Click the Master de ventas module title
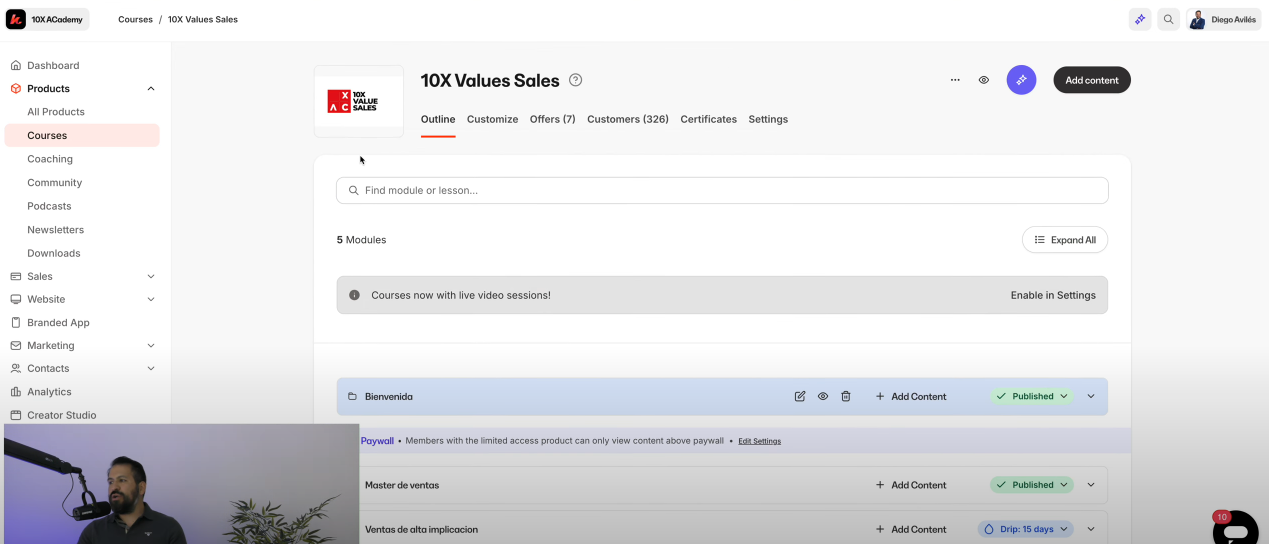This screenshot has width=1269, height=544. pyautogui.click(x=402, y=485)
